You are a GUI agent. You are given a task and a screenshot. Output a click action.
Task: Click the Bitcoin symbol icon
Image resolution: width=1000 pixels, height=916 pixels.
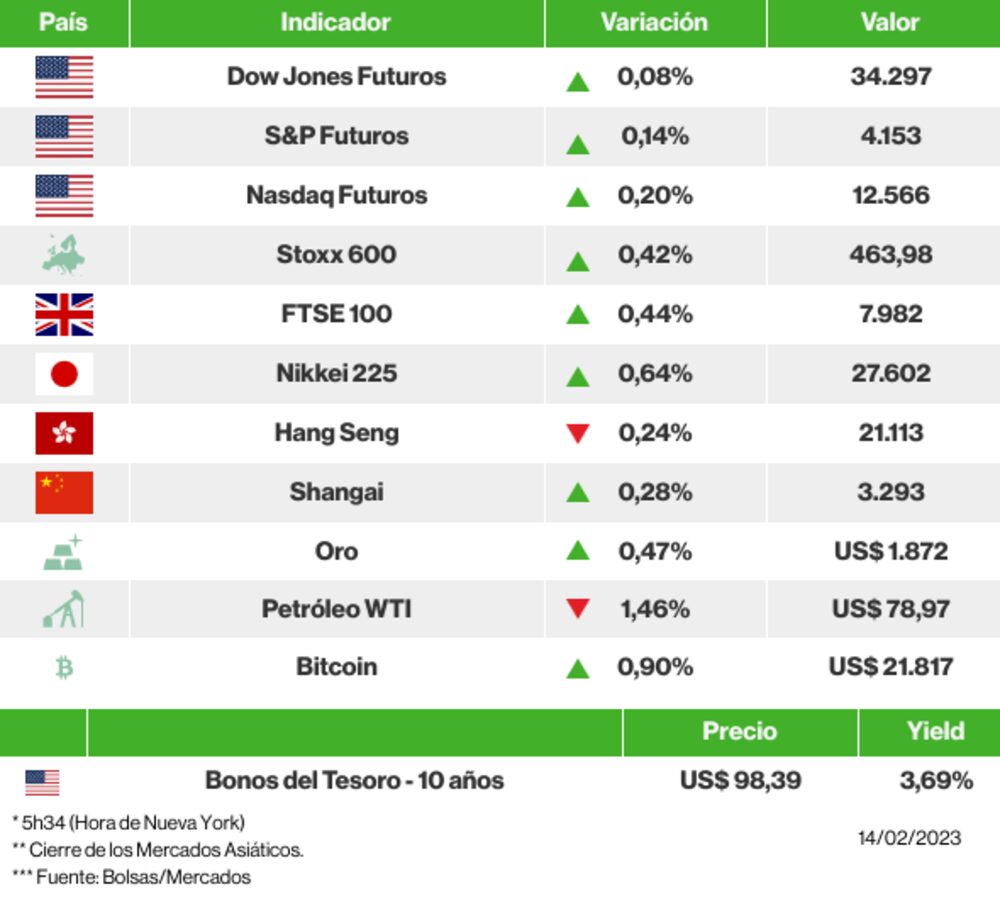[64, 668]
